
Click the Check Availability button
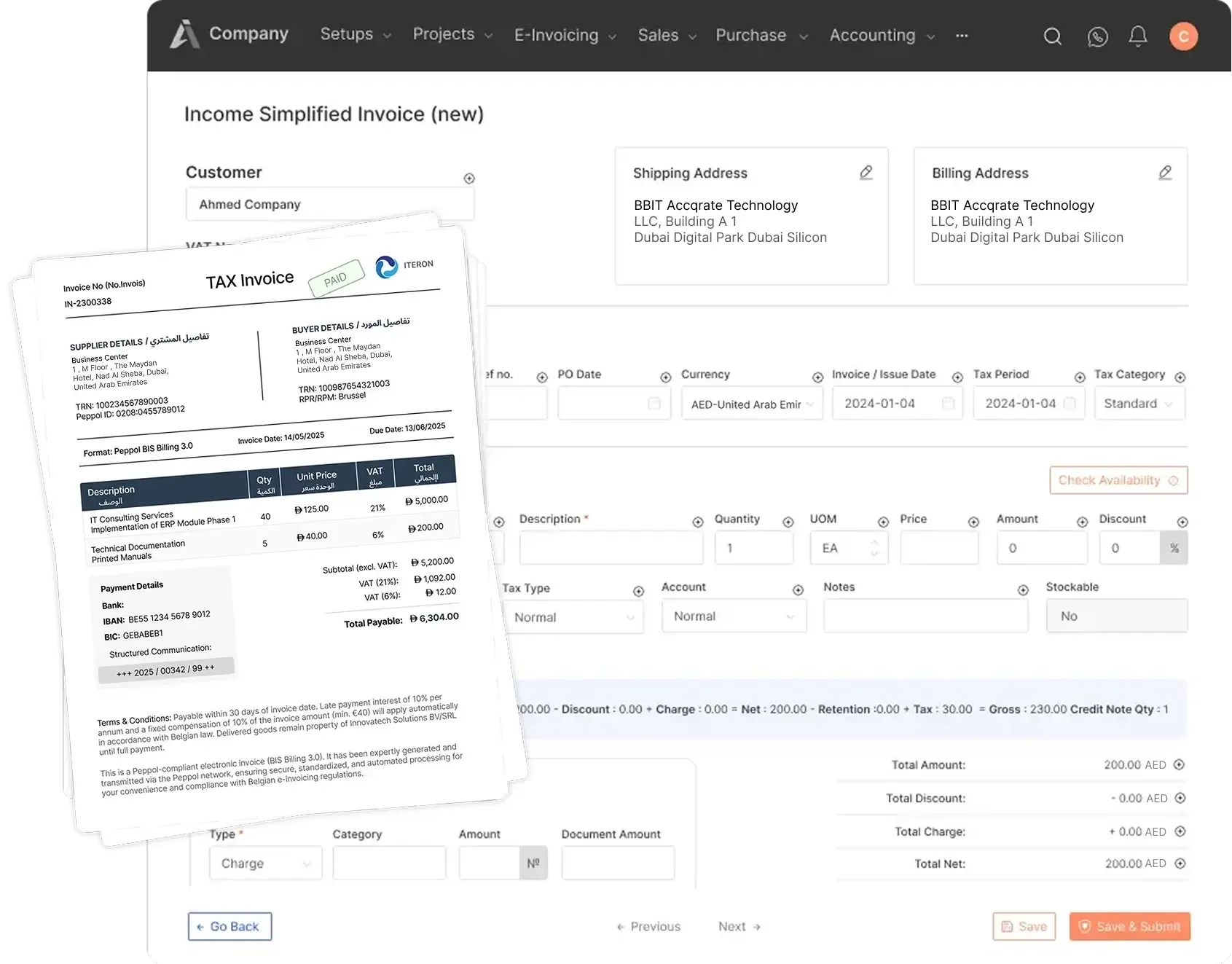(x=1118, y=480)
